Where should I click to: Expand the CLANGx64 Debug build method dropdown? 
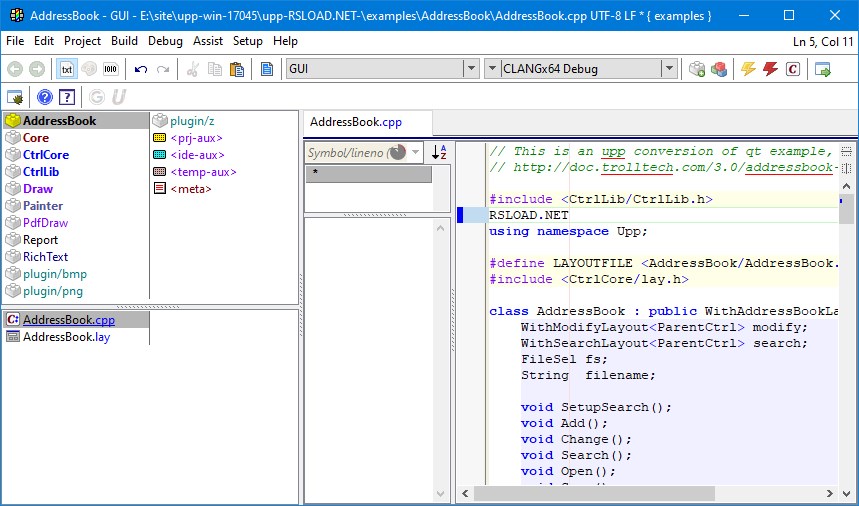(x=669, y=69)
